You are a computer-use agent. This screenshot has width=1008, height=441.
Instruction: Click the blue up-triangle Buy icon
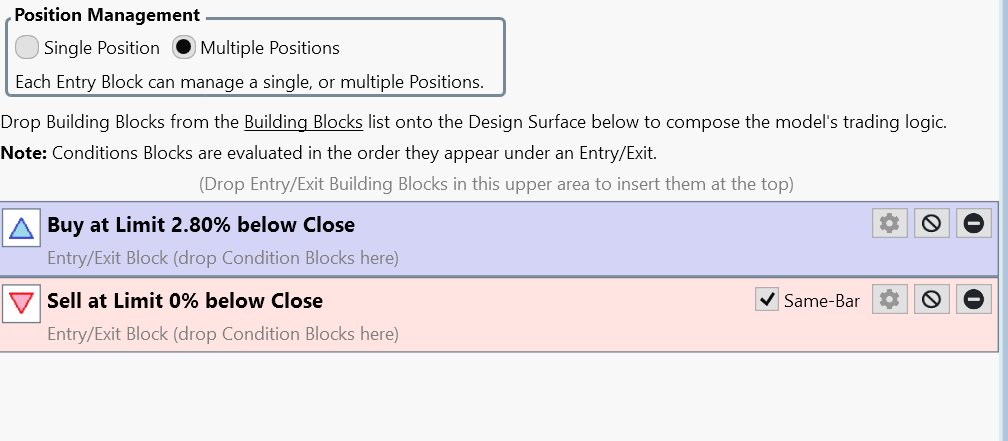[21, 228]
